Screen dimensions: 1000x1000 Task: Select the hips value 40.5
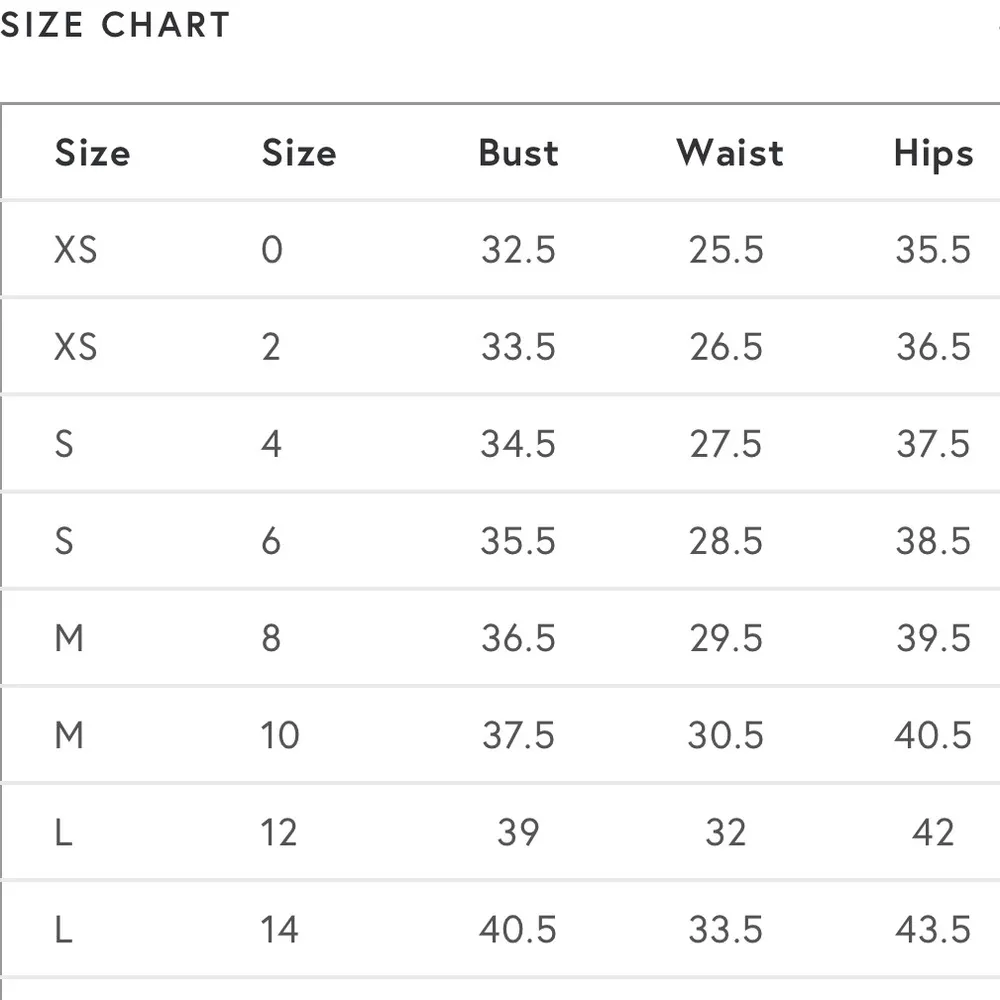click(x=933, y=735)
